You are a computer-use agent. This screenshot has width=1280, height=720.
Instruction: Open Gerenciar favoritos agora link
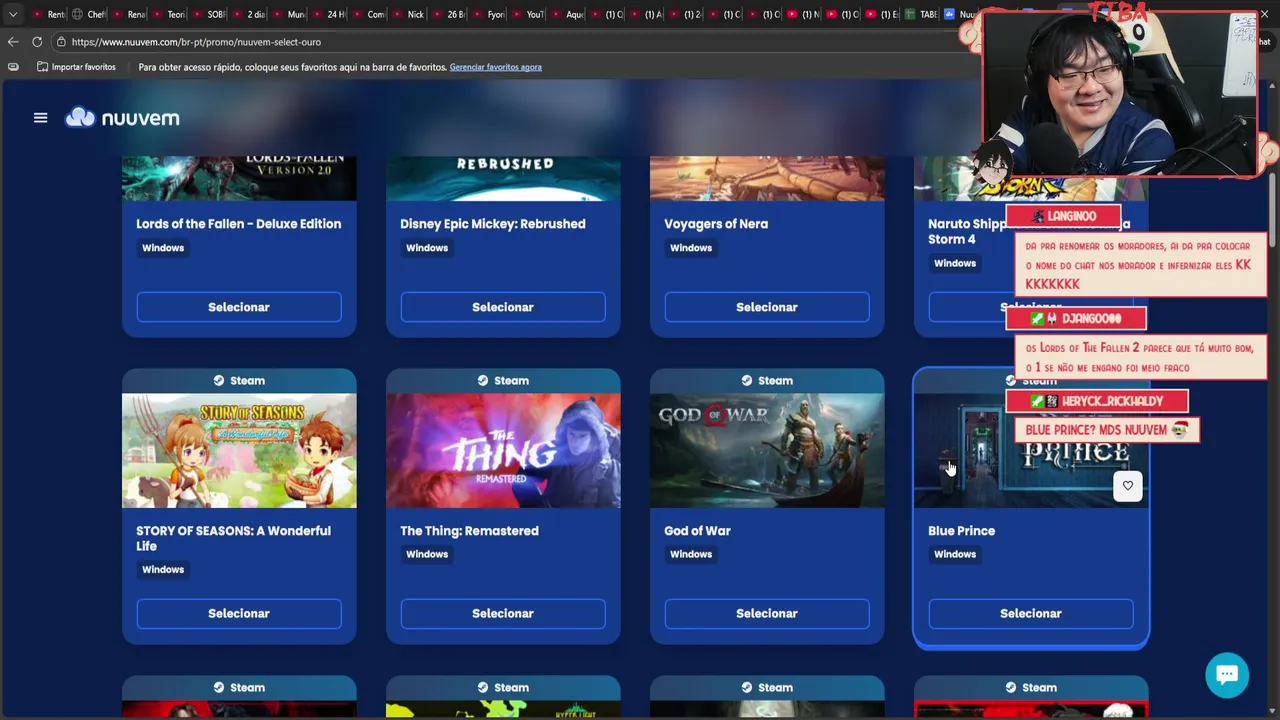(495, 67)
